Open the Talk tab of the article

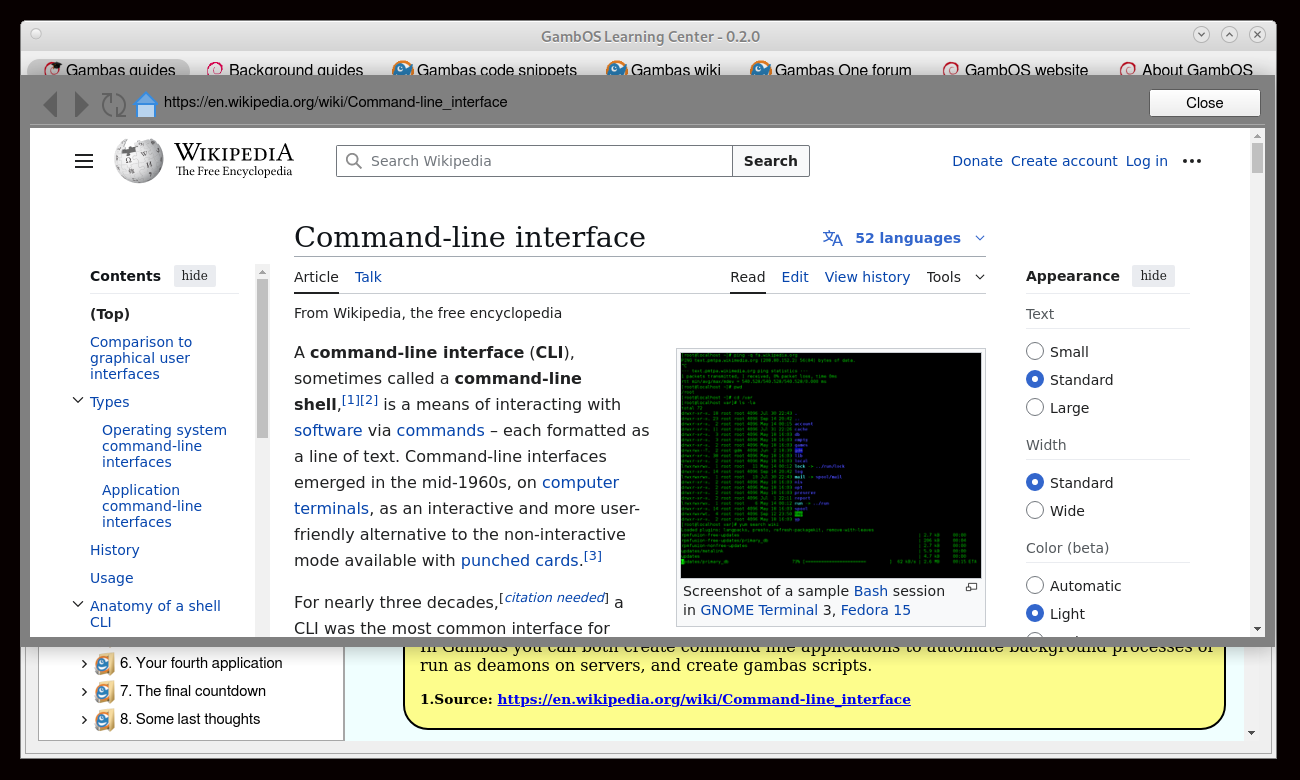(368, 277)
